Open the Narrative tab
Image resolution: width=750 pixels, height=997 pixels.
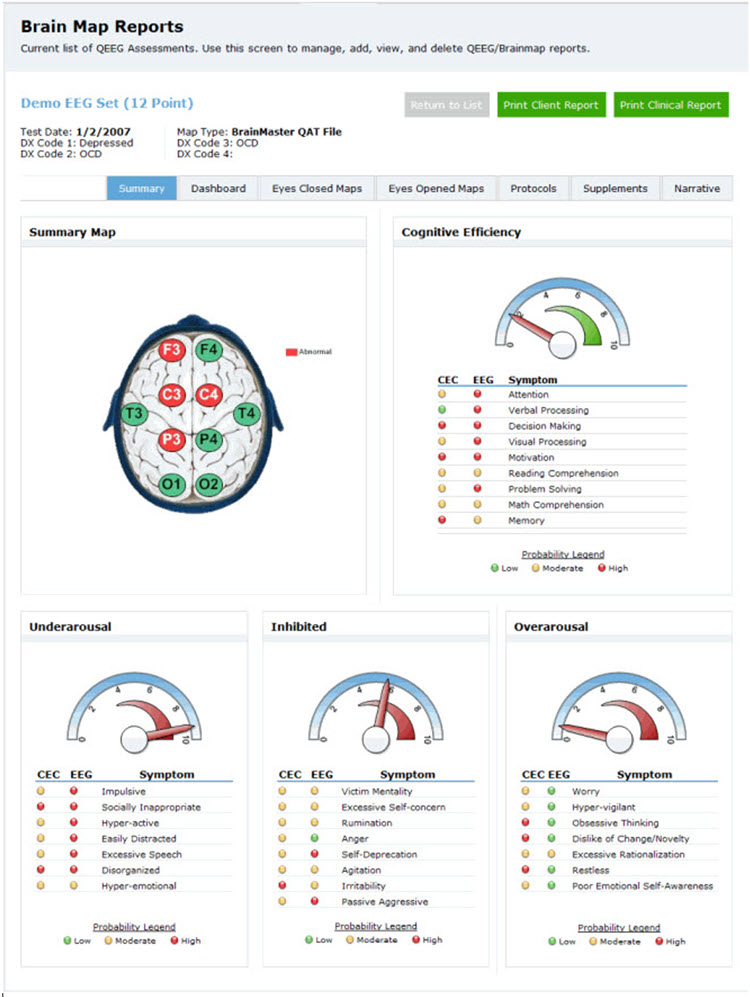pyautogui.click(x=696, y=188)
